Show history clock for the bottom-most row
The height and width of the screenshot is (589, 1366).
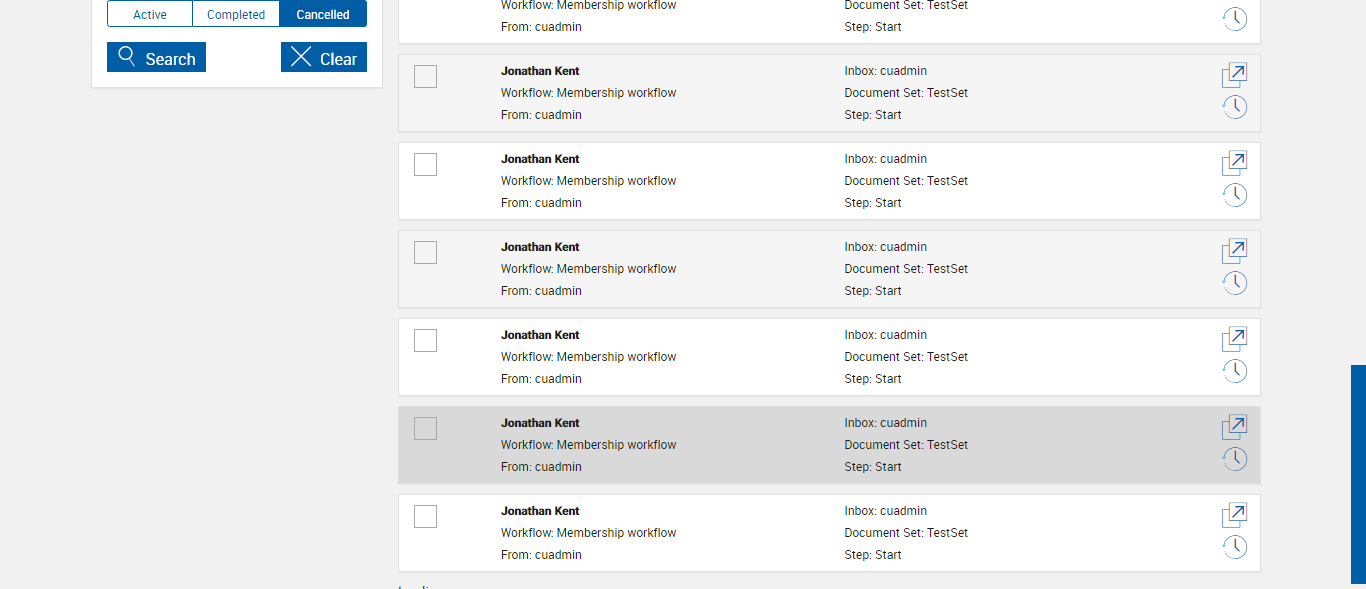pos(1235,547)
